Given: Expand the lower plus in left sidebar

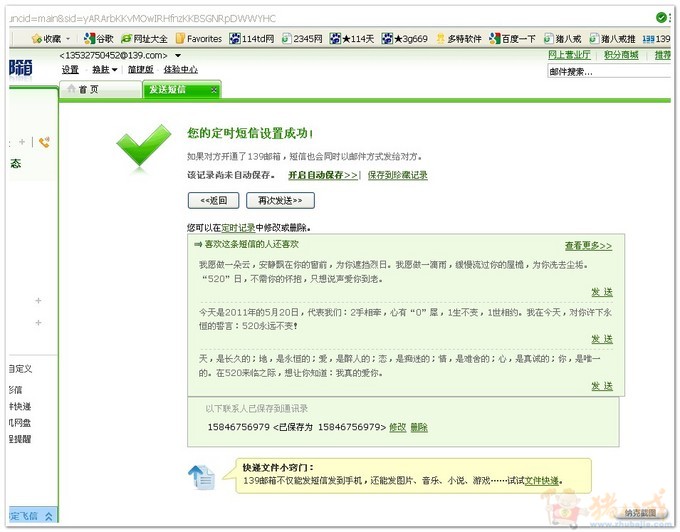Looking at the screenshot, I should tap(38, 323).
